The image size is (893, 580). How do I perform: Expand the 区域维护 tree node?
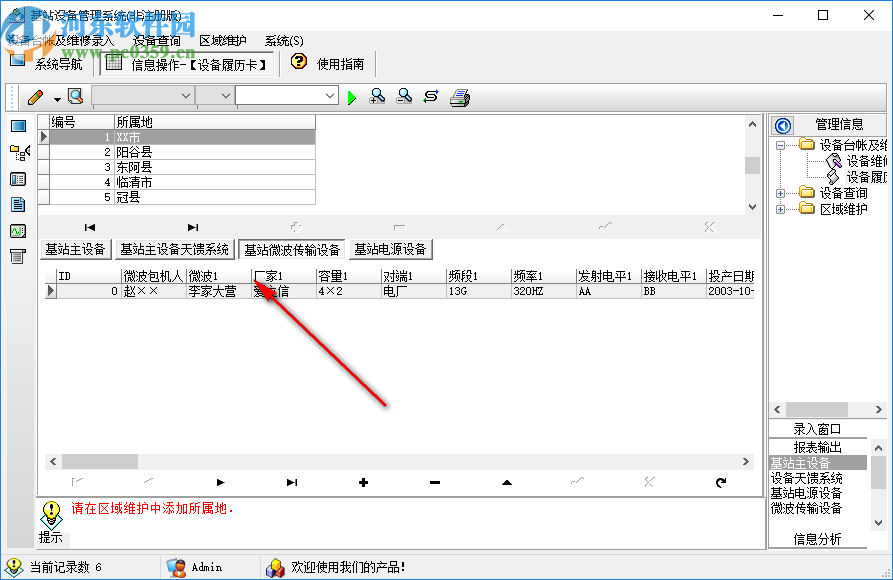[x=778, y=209]
